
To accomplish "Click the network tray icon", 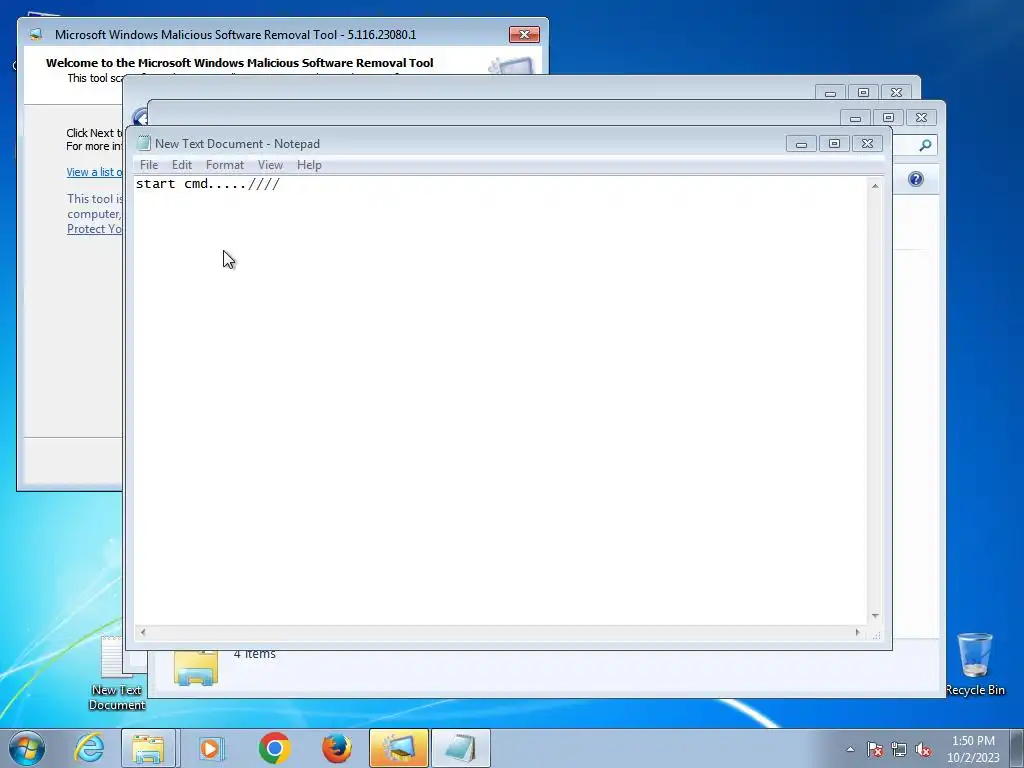I will click(x=899, y=749).
